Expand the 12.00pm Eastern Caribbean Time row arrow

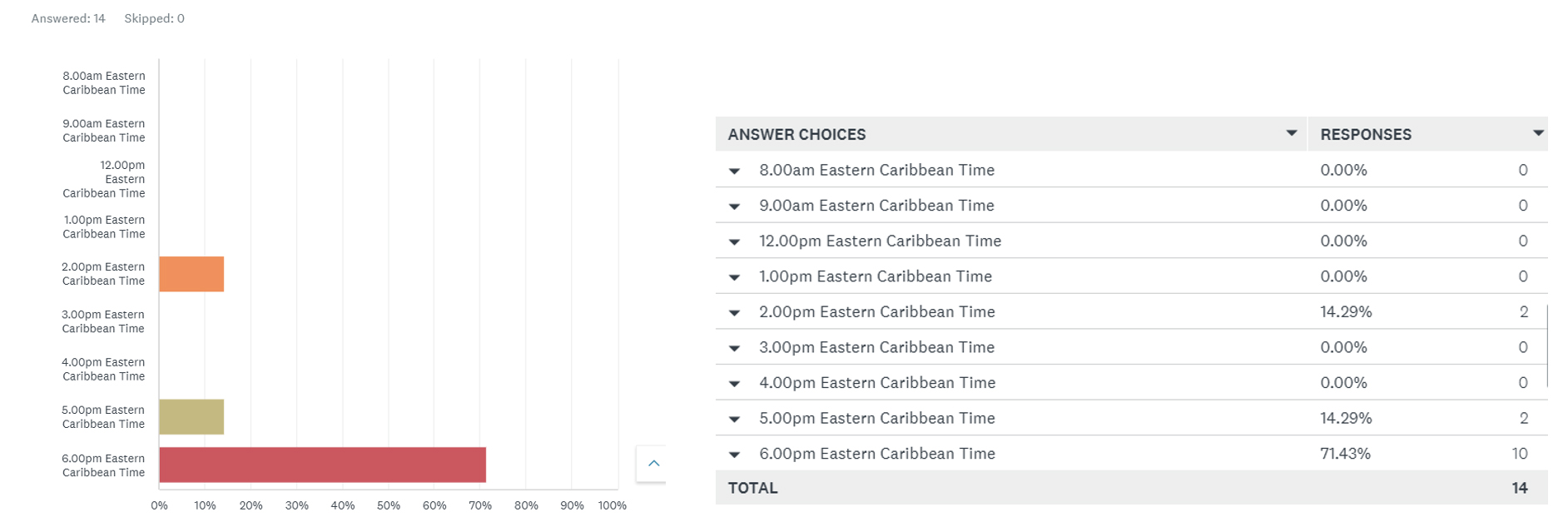click(x=734, y=242)
